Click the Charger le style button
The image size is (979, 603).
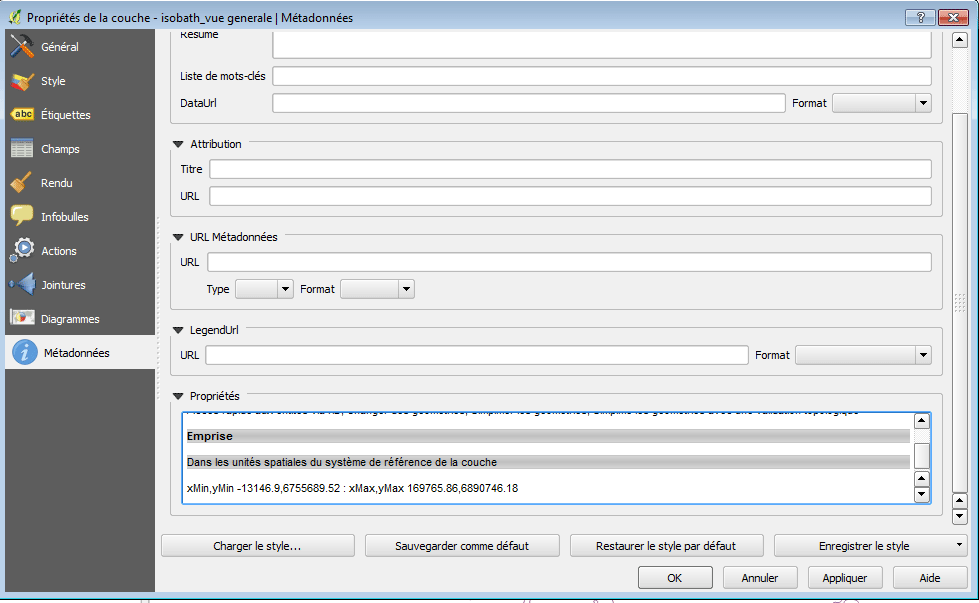coord(257,546)
